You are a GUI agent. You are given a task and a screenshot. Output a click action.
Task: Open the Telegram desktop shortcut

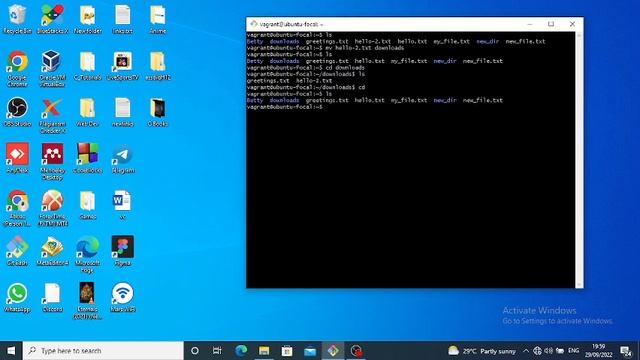[x=123, y=158]
